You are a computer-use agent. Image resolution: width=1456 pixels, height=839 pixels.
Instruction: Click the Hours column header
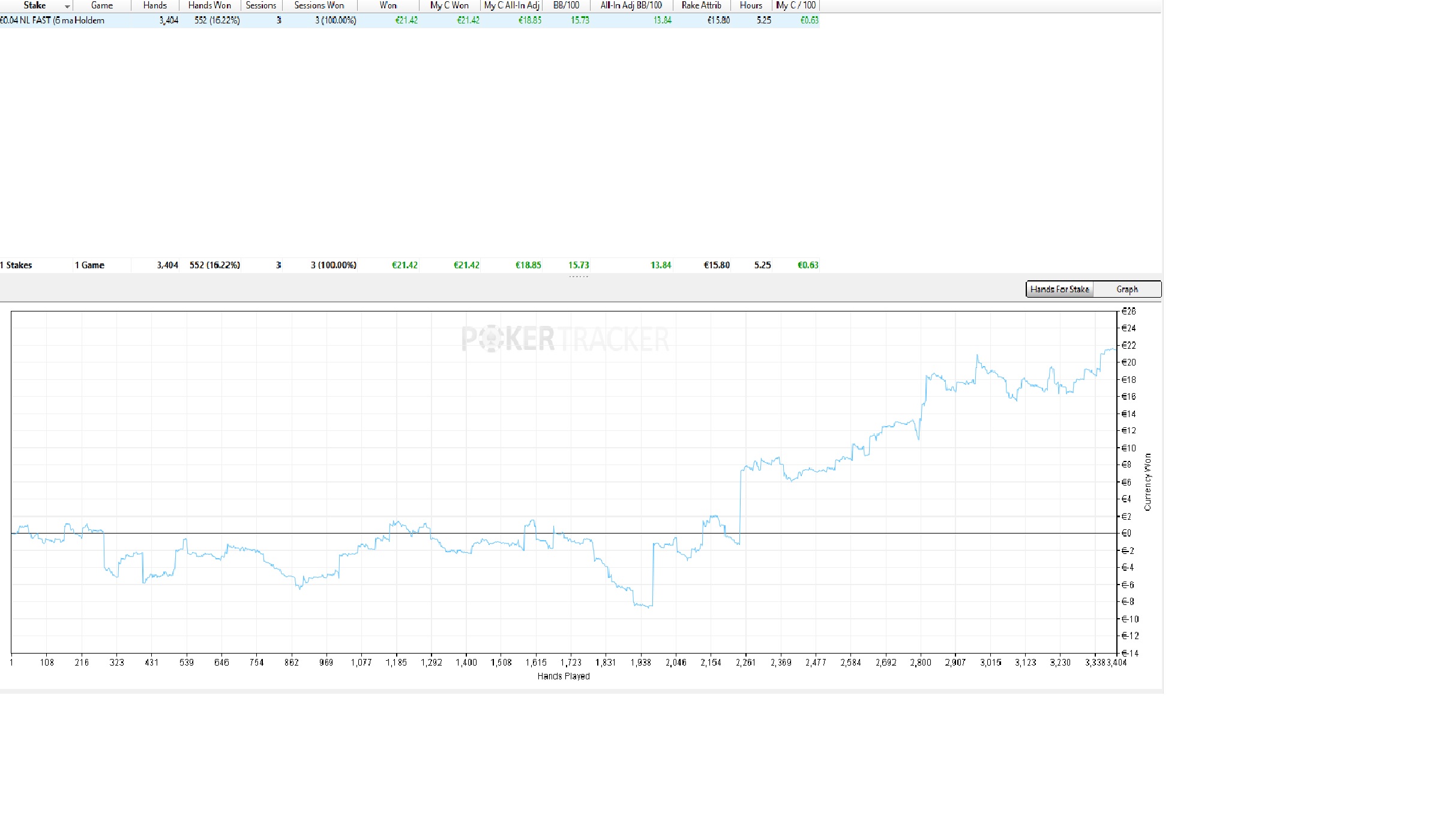pos(751,5)
